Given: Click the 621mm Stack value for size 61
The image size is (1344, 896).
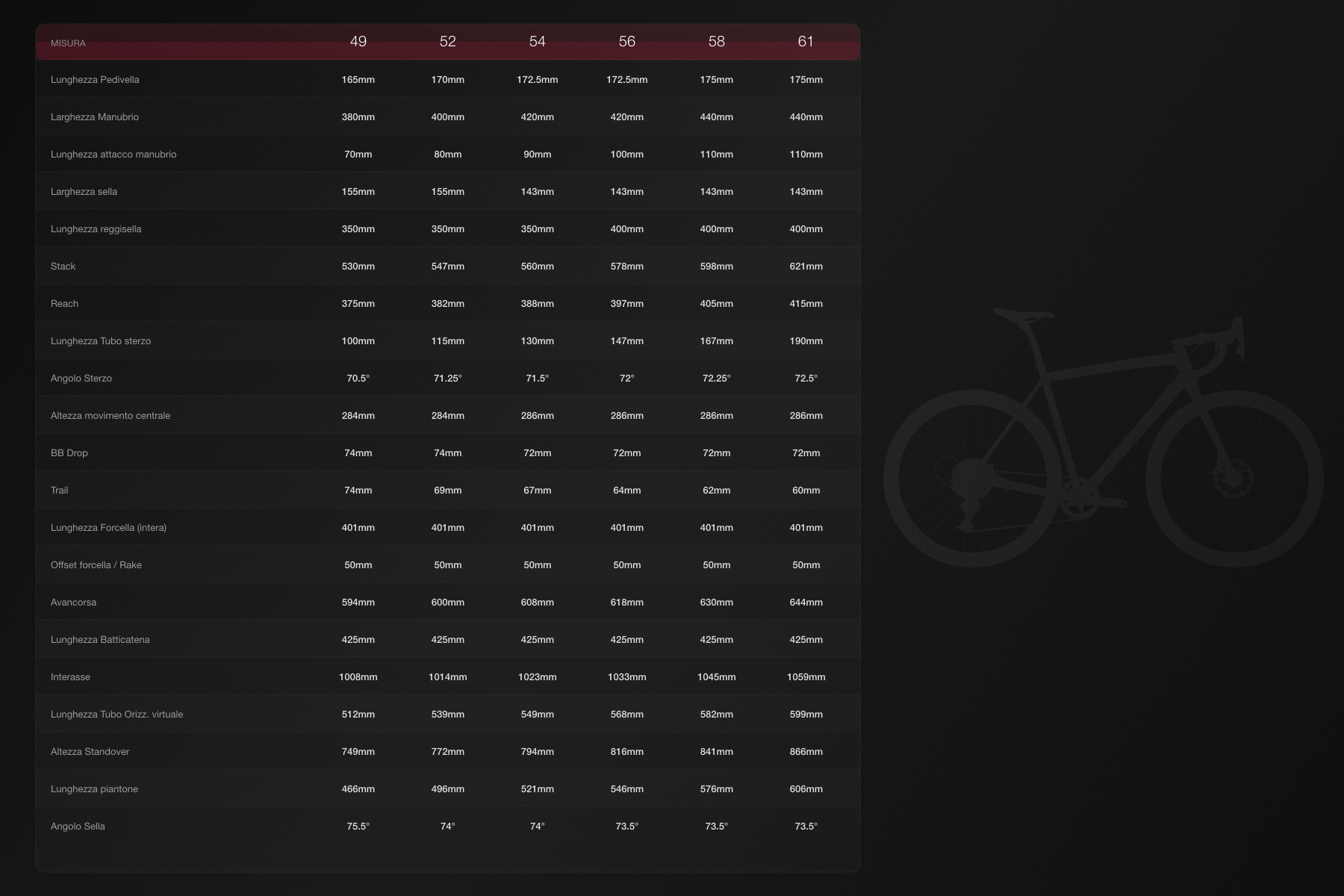Looking at the screenshot, I should click(x=806, y=267).
